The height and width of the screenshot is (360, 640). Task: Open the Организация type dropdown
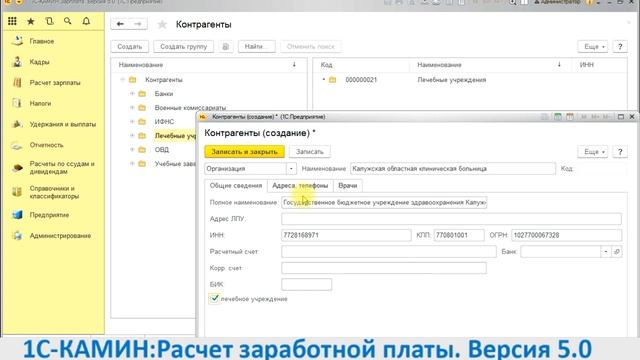291,169
